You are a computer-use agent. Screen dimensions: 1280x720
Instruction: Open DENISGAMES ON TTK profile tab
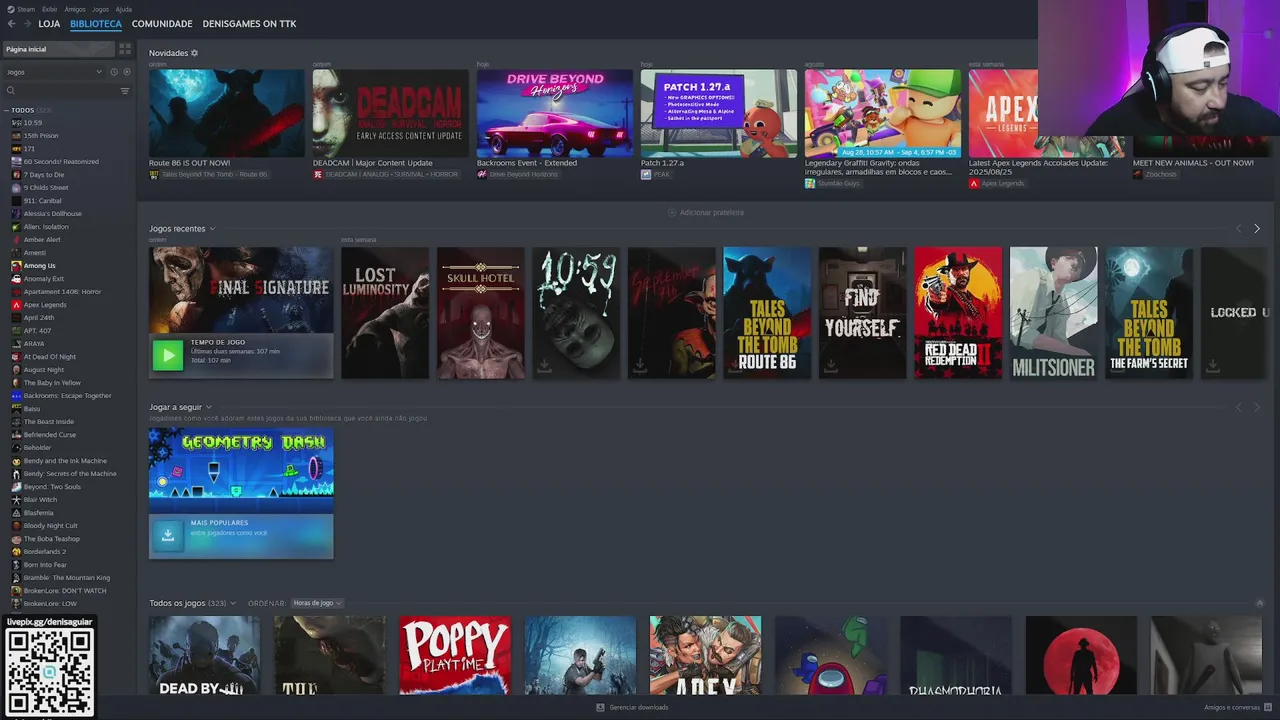click(x=249, y=23)
